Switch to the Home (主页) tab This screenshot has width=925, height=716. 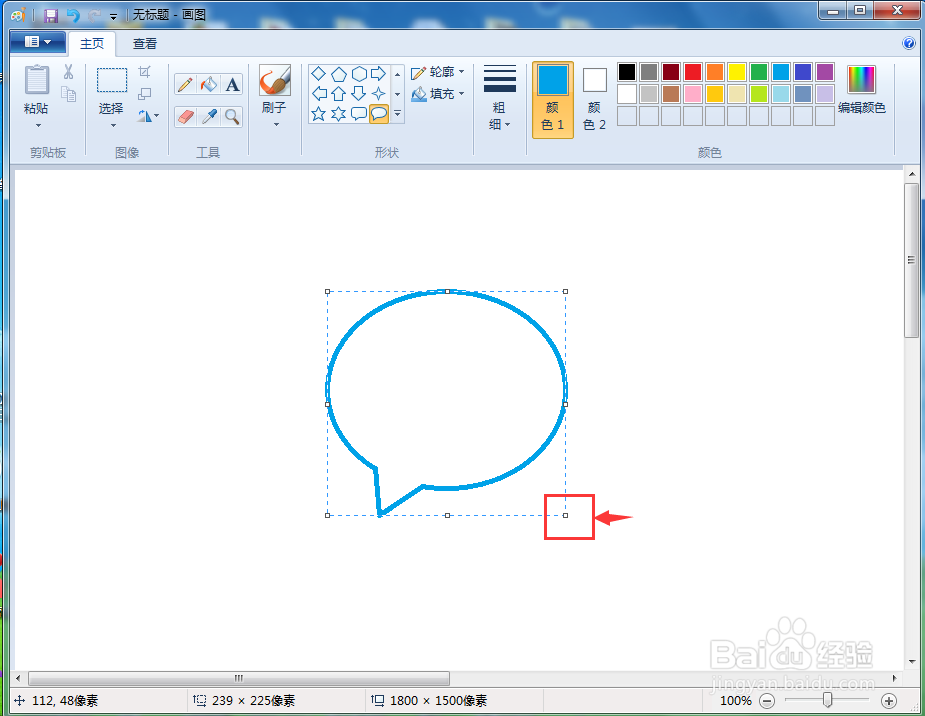(92, 44)
